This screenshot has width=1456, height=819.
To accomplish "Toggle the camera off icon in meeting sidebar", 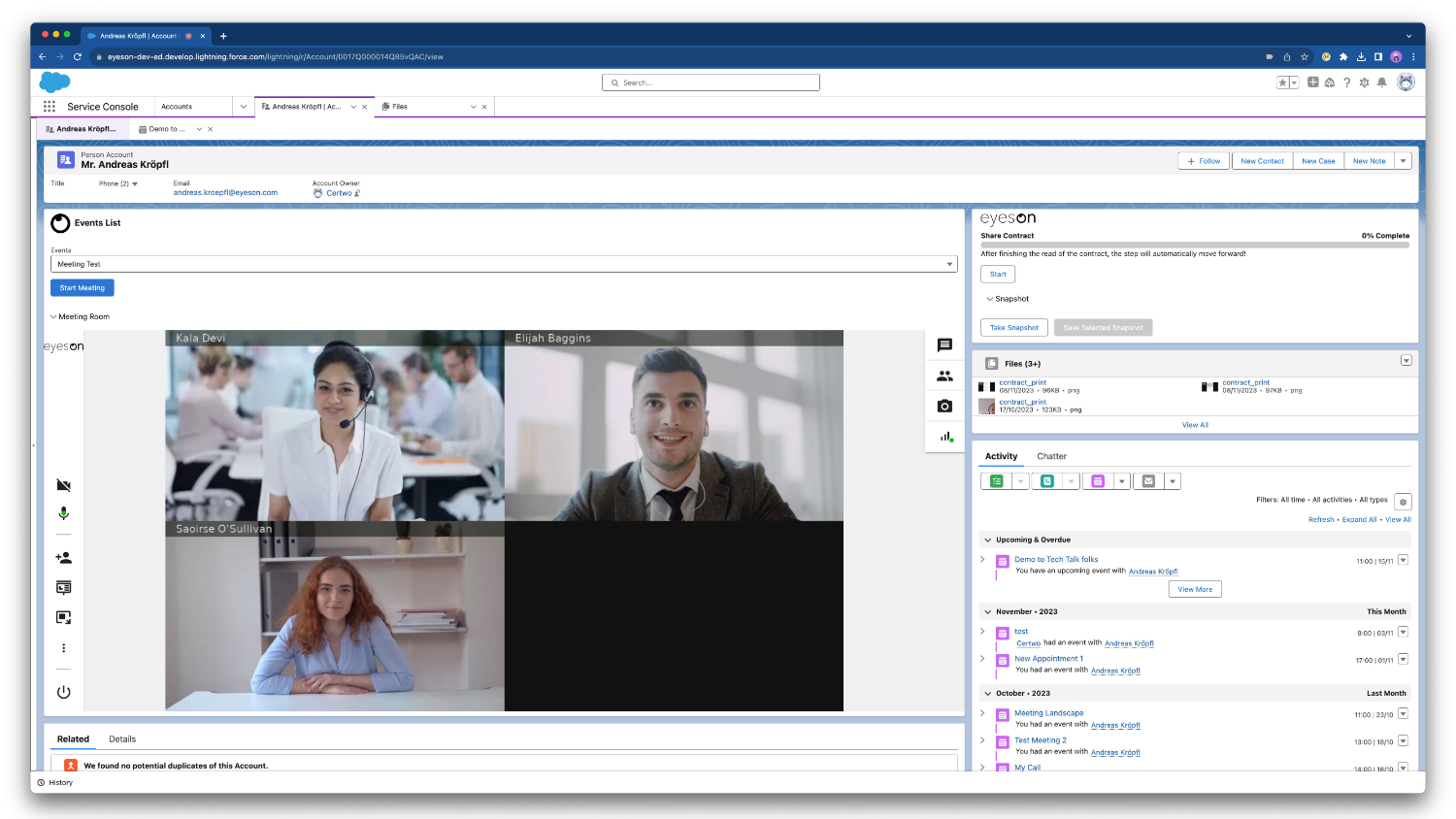I will [63, 484].
